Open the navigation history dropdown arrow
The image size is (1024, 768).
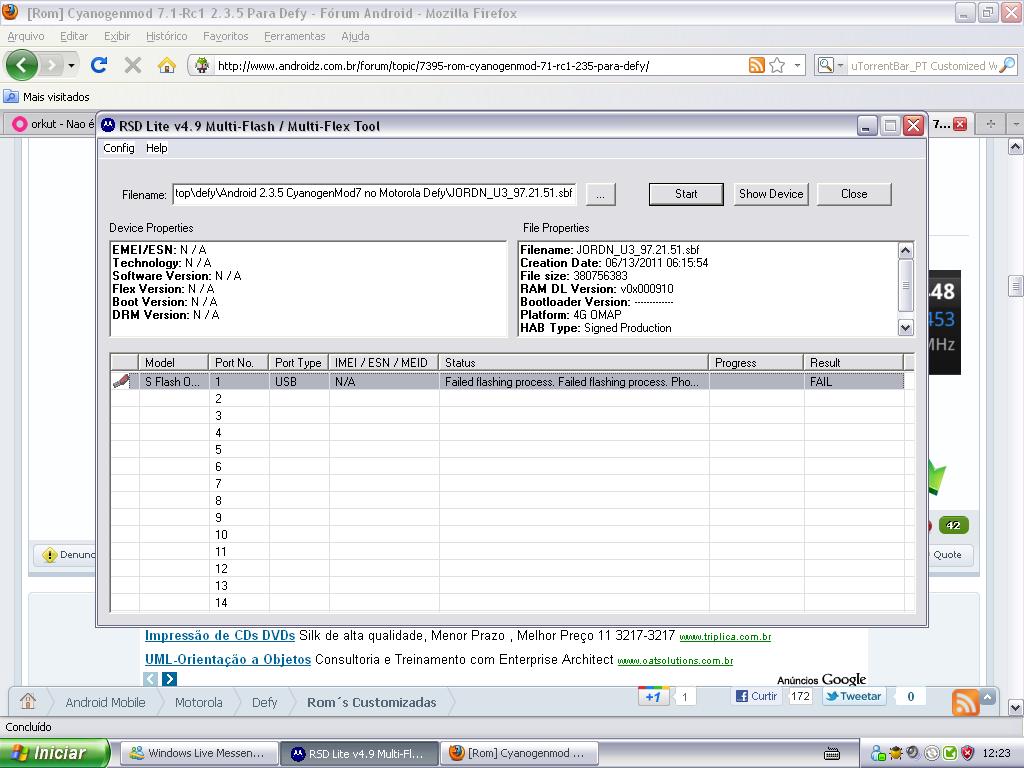coord(71,65)
